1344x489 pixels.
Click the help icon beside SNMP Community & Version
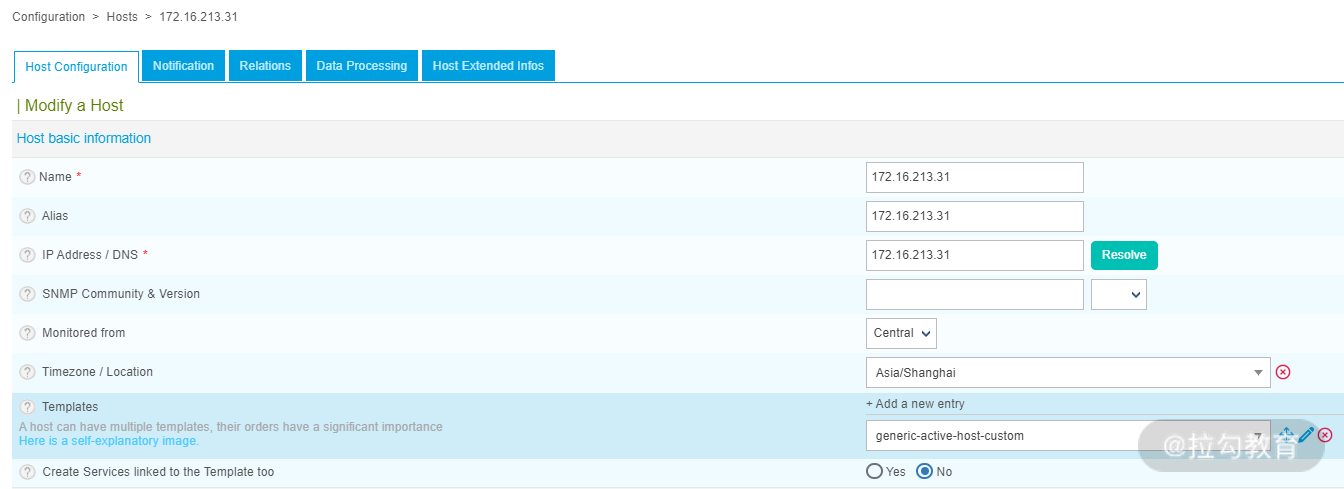(27, 294)
